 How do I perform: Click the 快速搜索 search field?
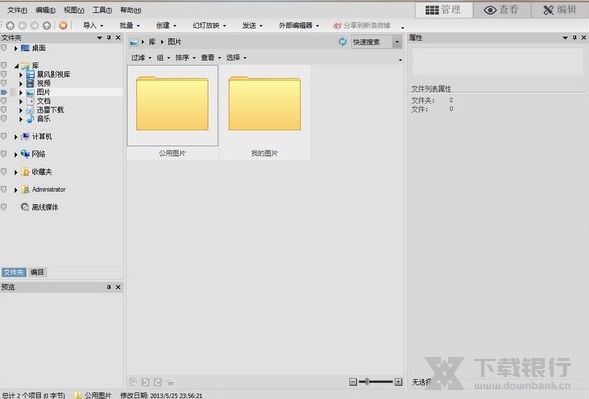pos(372,42)
